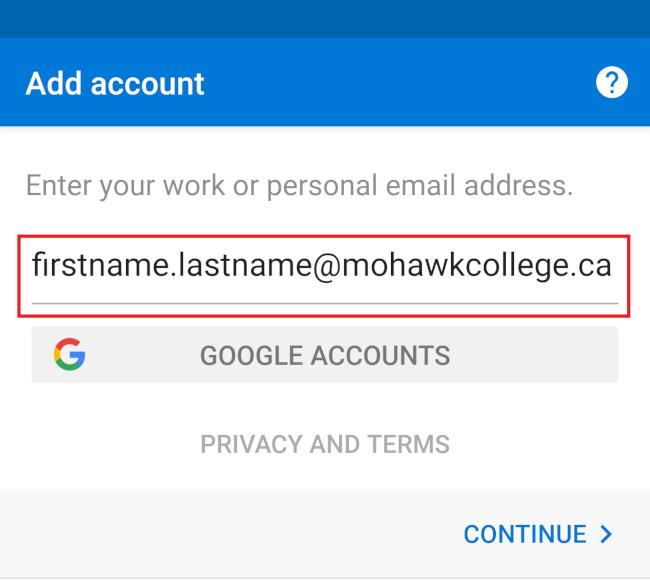Focus the email address input field
This screenshot has height=580, width=650.
324,268
